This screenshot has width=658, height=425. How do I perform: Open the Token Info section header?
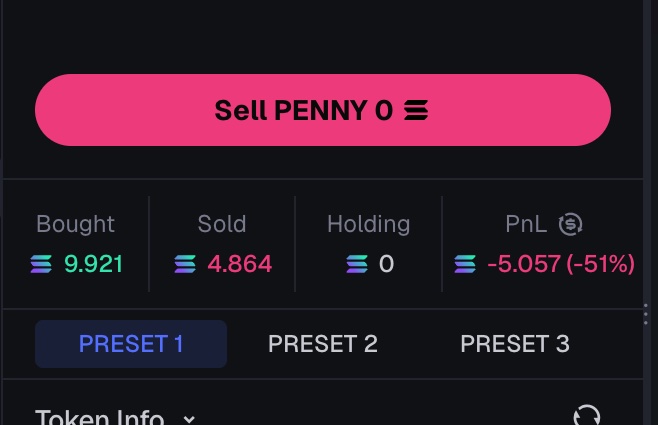tap(99, 417)
